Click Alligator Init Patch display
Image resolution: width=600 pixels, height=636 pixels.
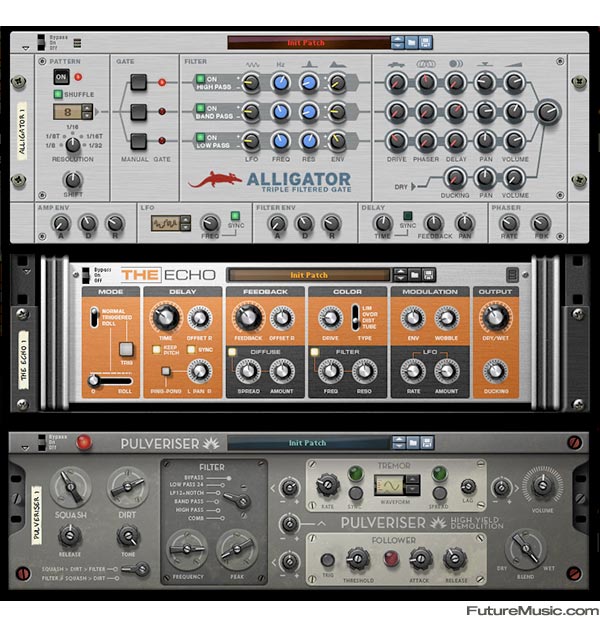(309, 43)
